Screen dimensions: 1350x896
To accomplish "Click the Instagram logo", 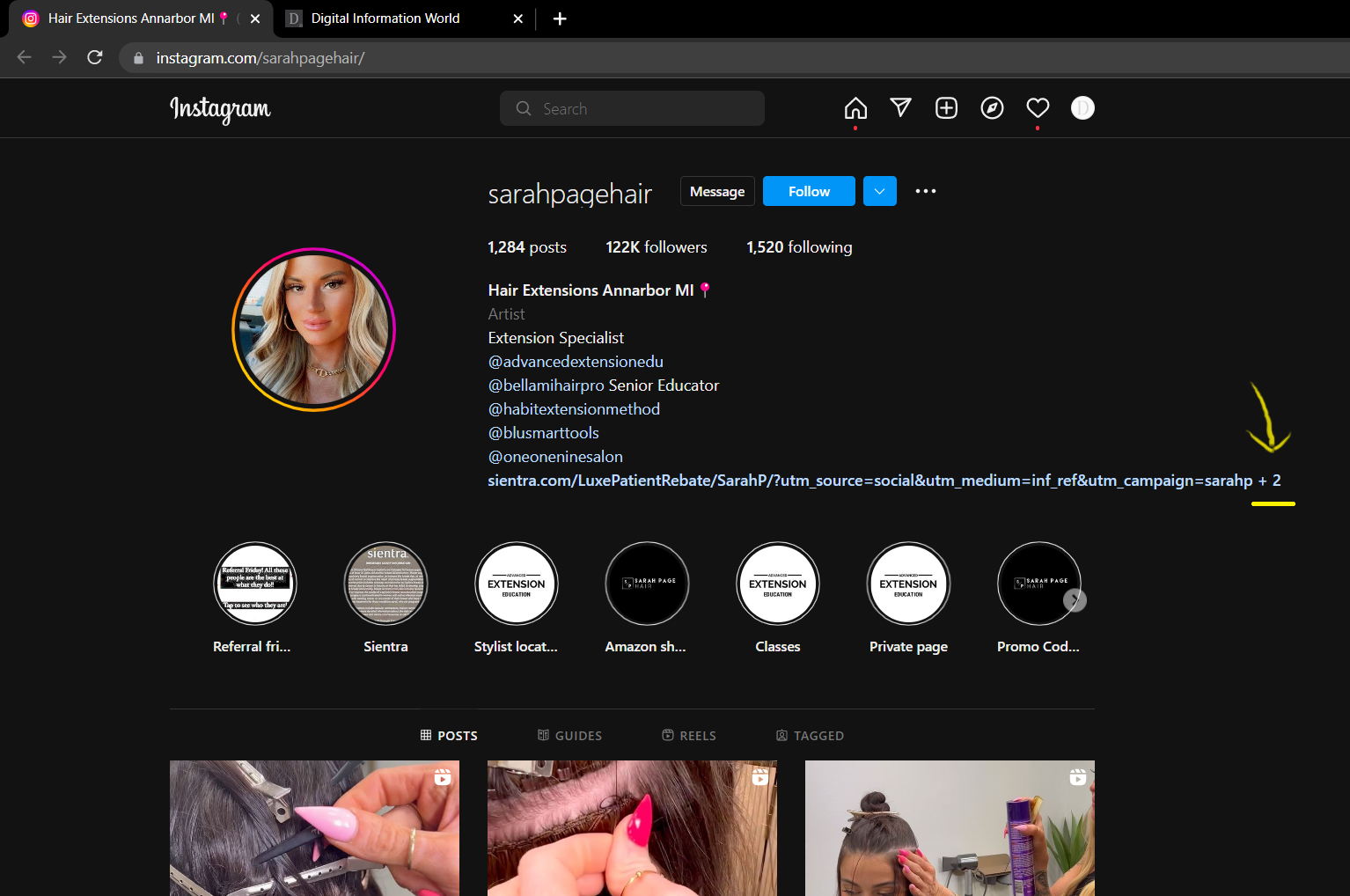I will (220, 109).
